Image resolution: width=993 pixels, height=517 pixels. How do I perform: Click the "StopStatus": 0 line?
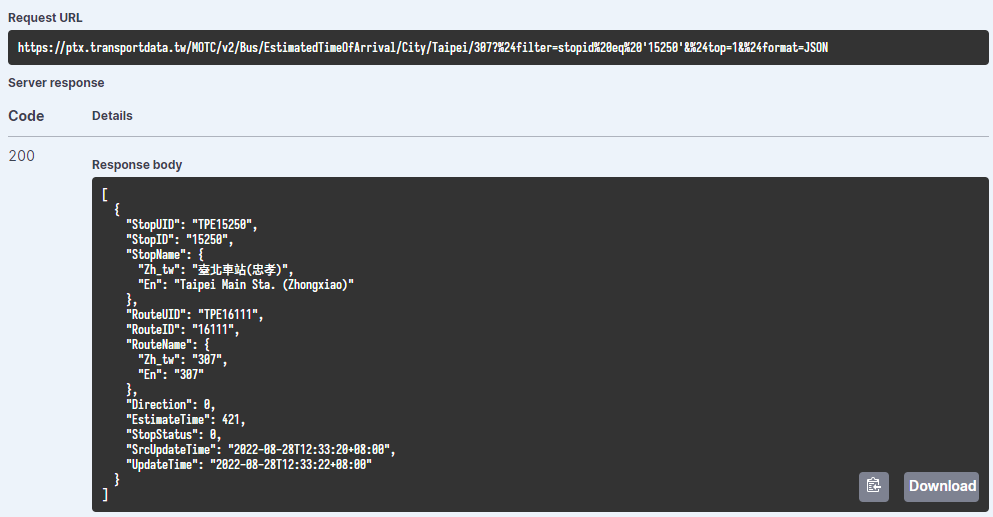[174, 435]
